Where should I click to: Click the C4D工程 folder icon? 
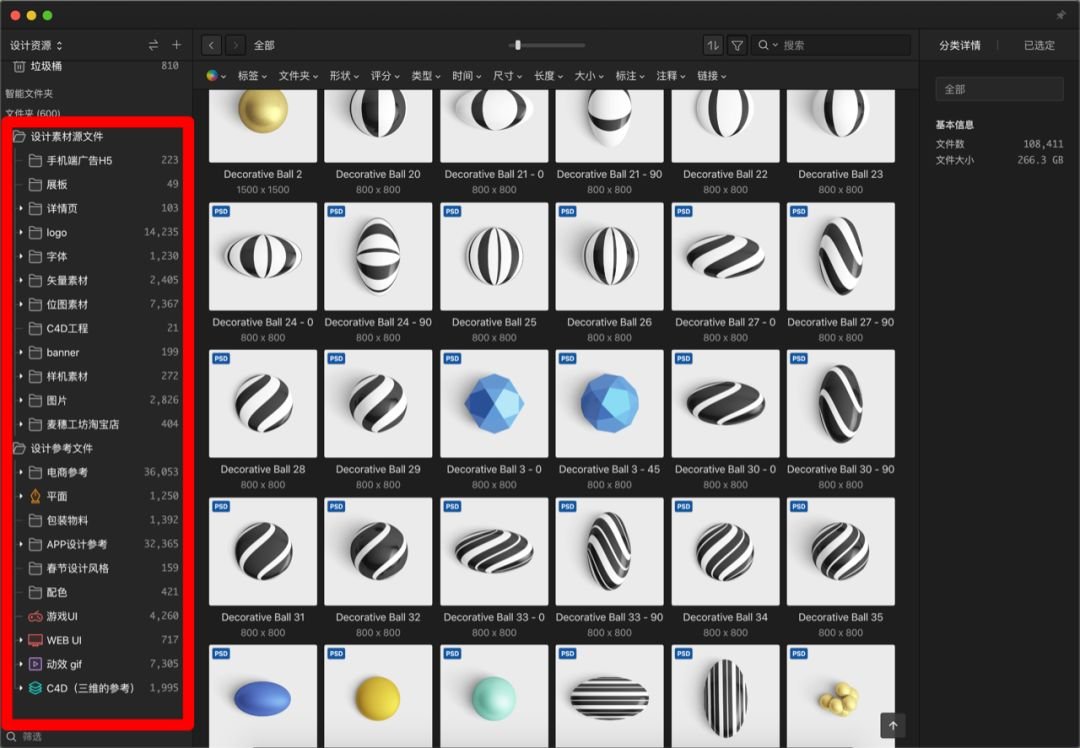(35, 329)
